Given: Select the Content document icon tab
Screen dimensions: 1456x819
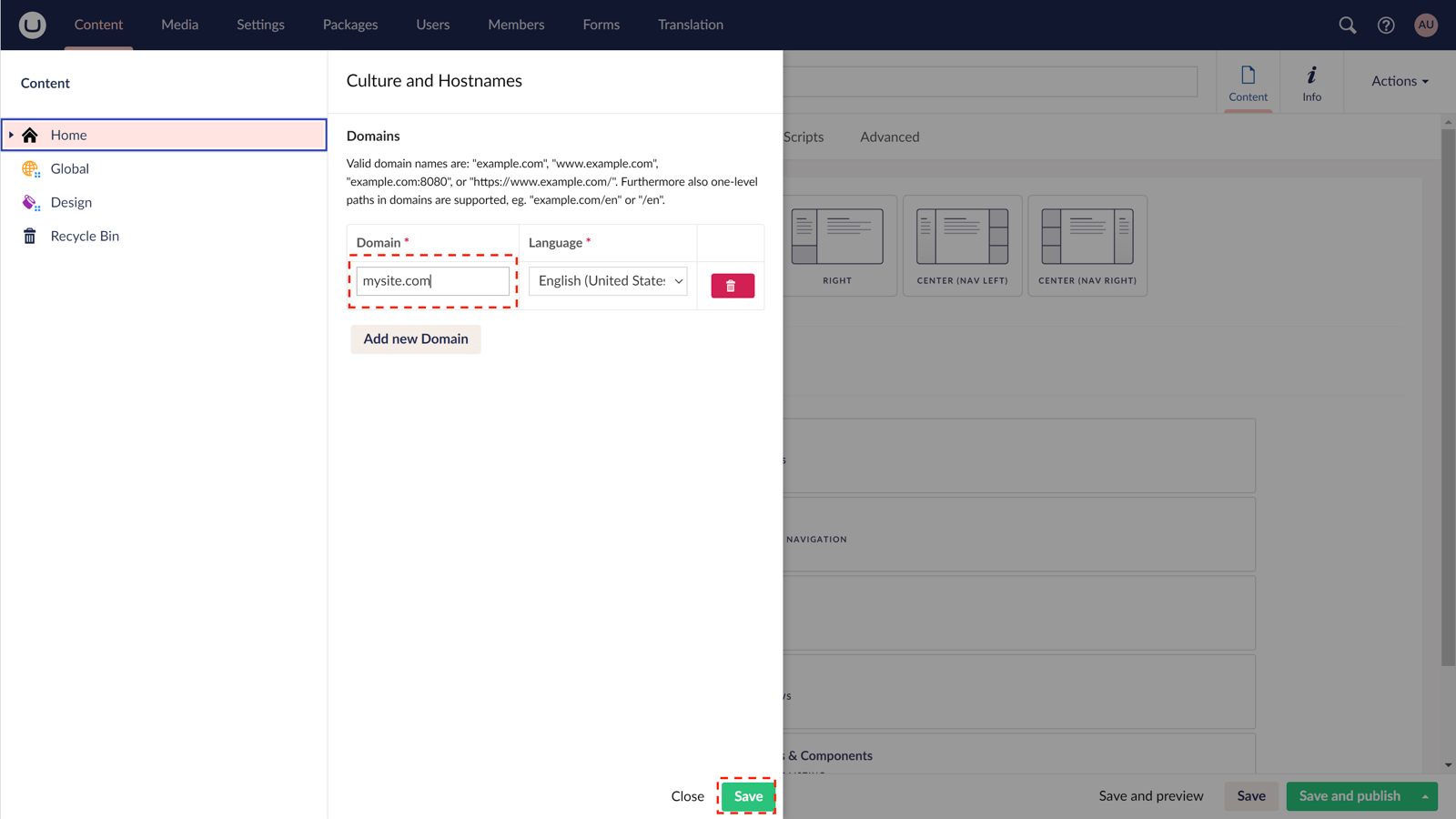Looking at the screenshot, I should coord(1248,82).
